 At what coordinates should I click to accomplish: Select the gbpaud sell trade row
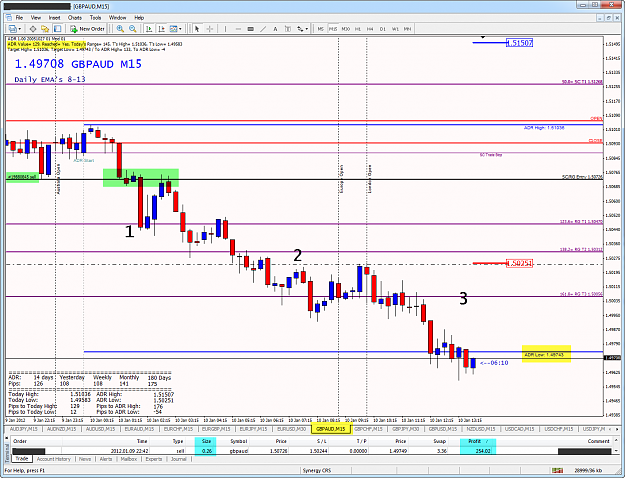pyautogui.click(x=311, y=451)
